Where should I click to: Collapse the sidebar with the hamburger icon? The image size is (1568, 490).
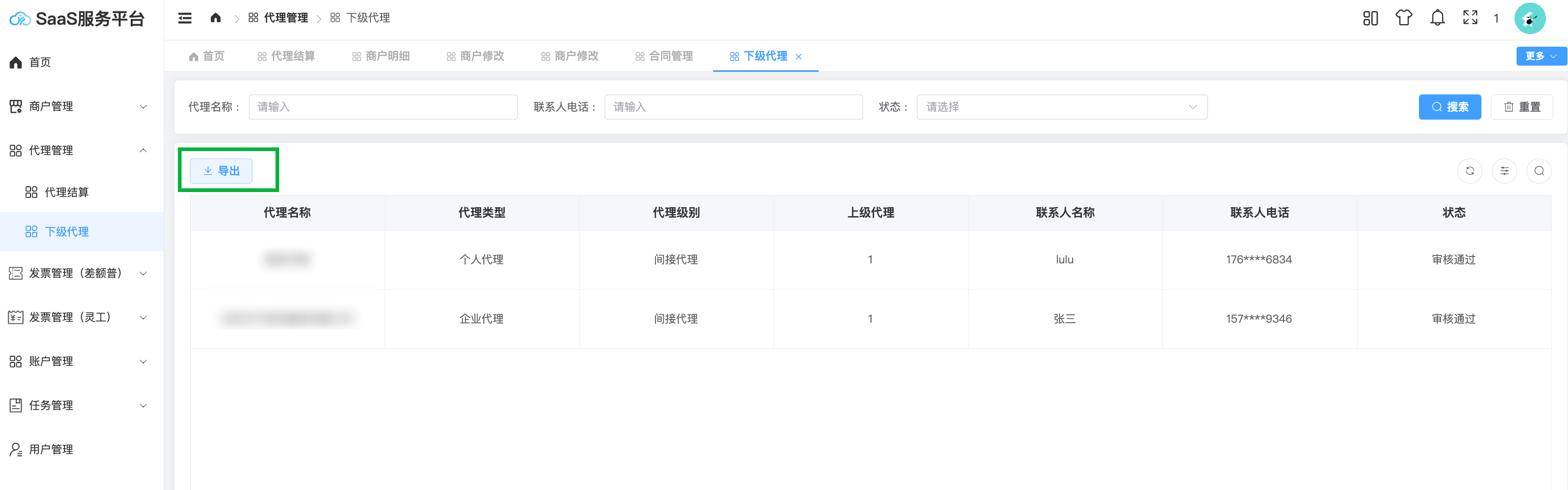point(184,18)
